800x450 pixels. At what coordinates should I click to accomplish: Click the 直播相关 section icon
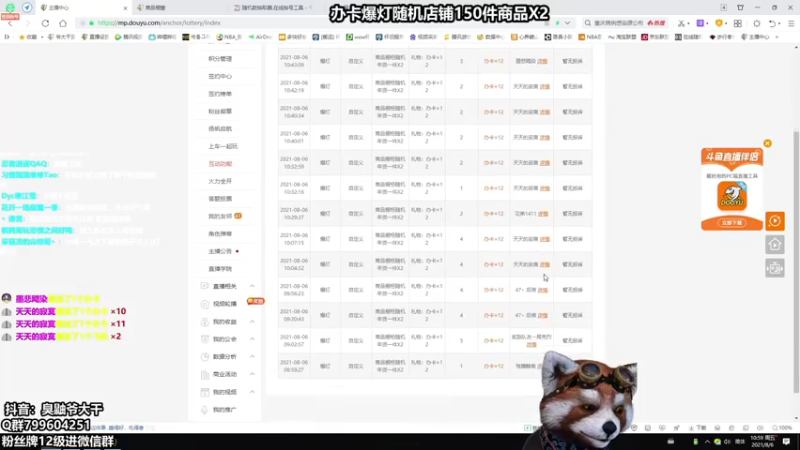[205, 286]
